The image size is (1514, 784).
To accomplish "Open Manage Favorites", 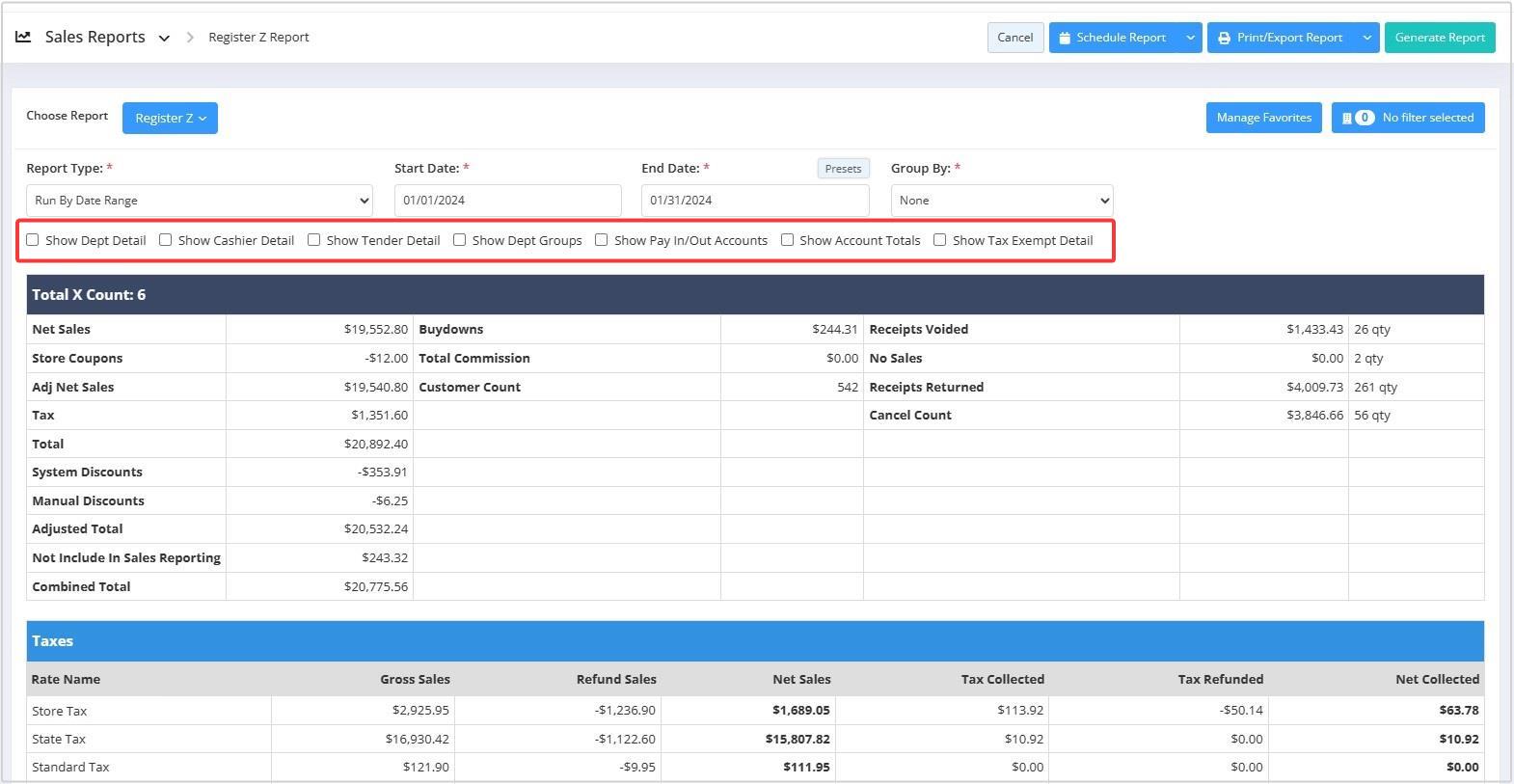I will 1263,118.
